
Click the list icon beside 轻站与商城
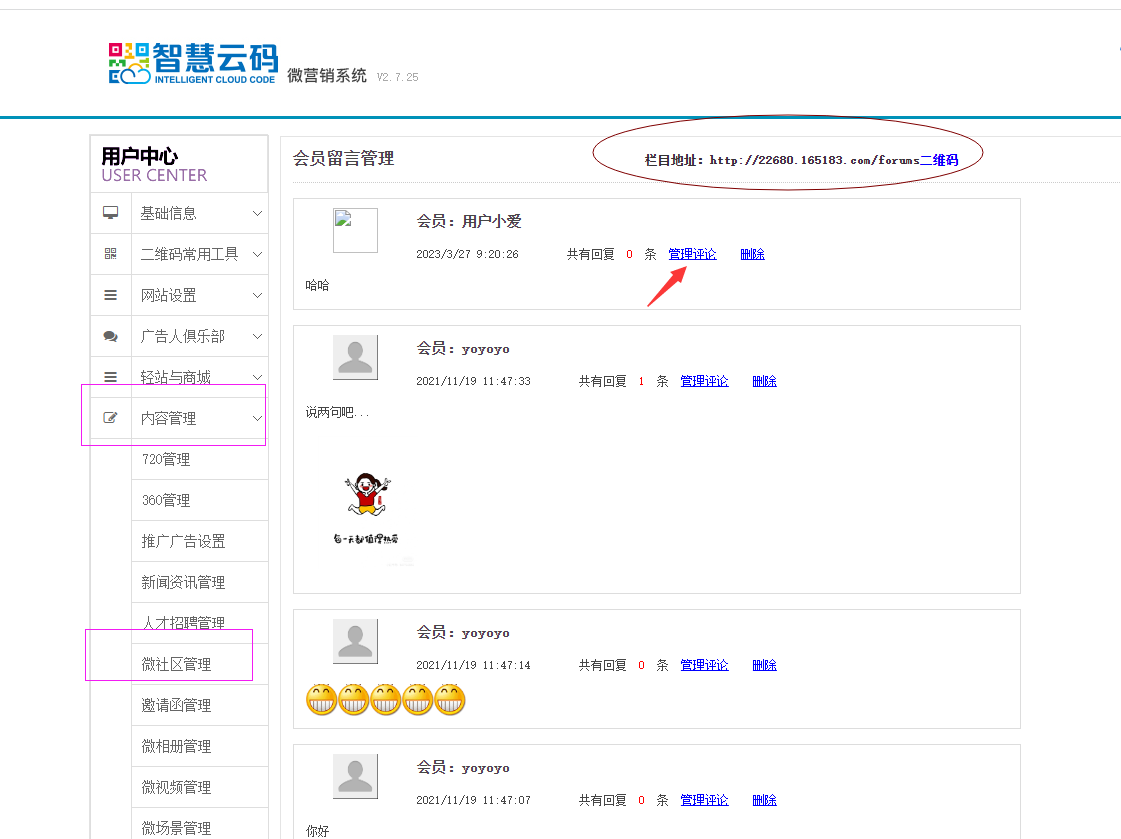click(111, 377)
